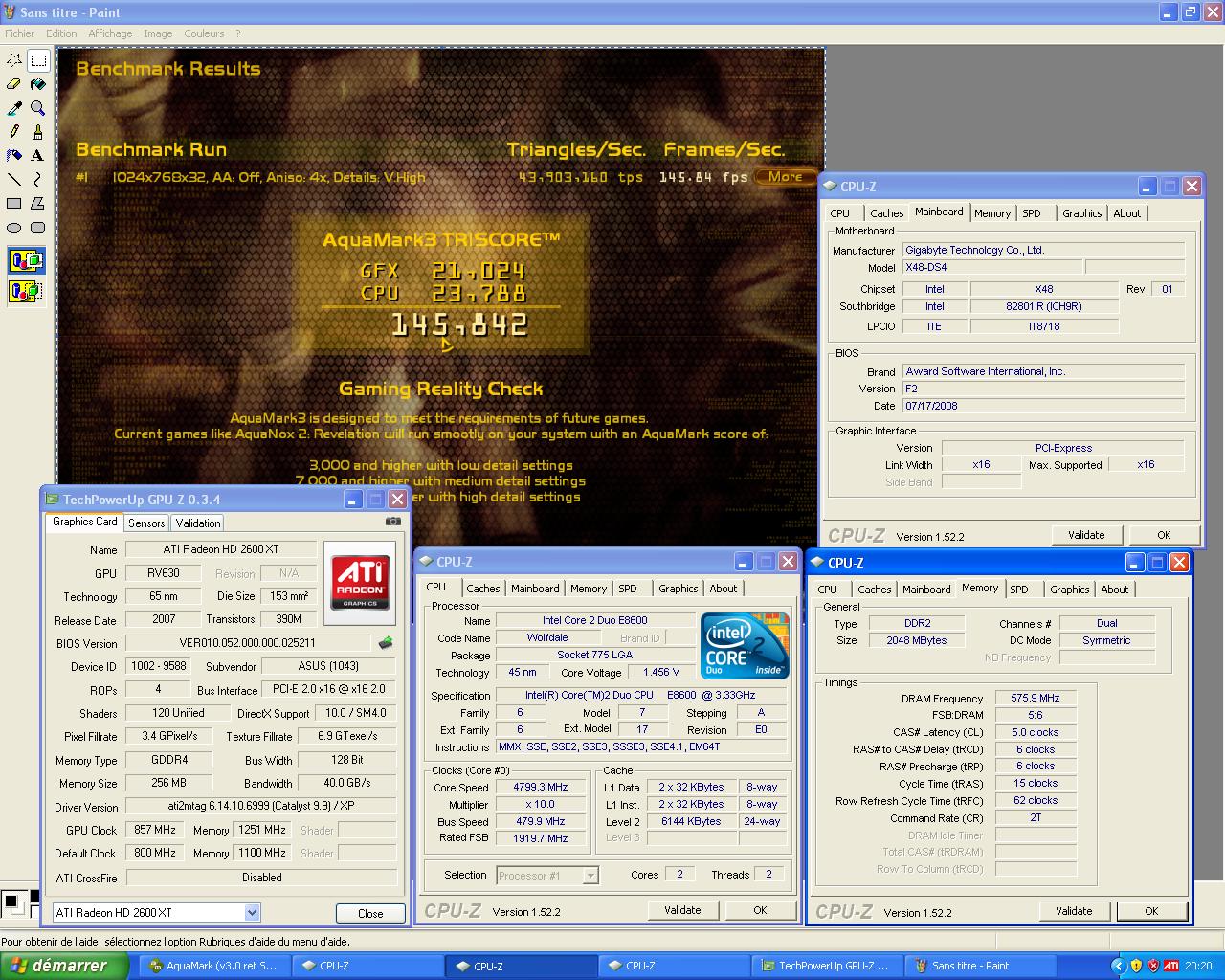Enable transparent selection mode option
Screen dimensions: 1225x980
[26, 290]
